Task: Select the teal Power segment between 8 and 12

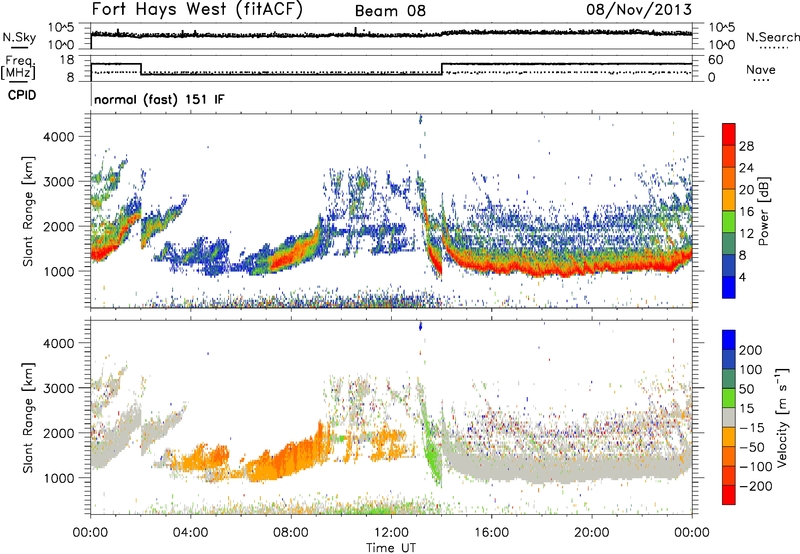Action: pos(729,244)
